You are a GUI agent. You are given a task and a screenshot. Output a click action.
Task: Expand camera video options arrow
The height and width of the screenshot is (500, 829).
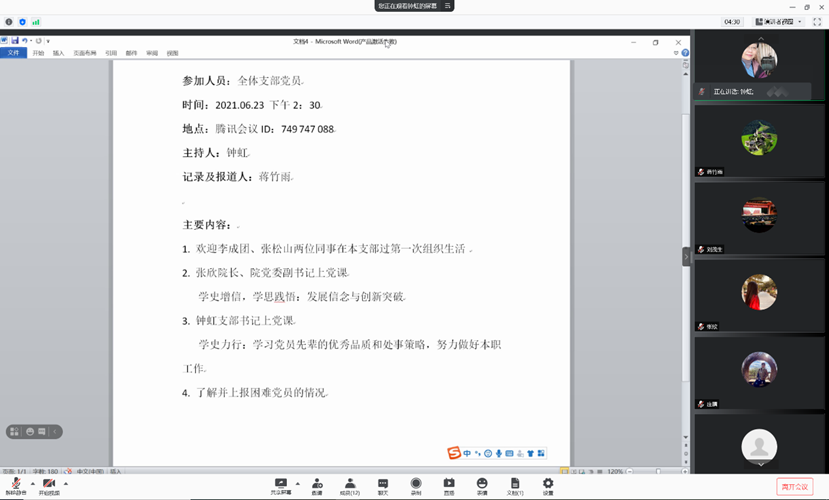tap(66, 483)
